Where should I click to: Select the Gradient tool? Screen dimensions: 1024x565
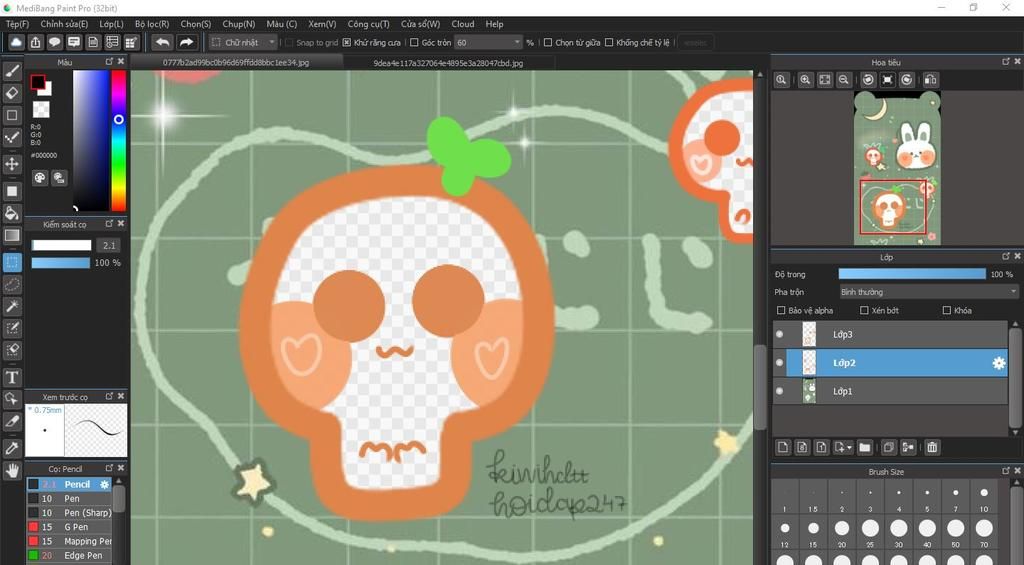(12, 235)
